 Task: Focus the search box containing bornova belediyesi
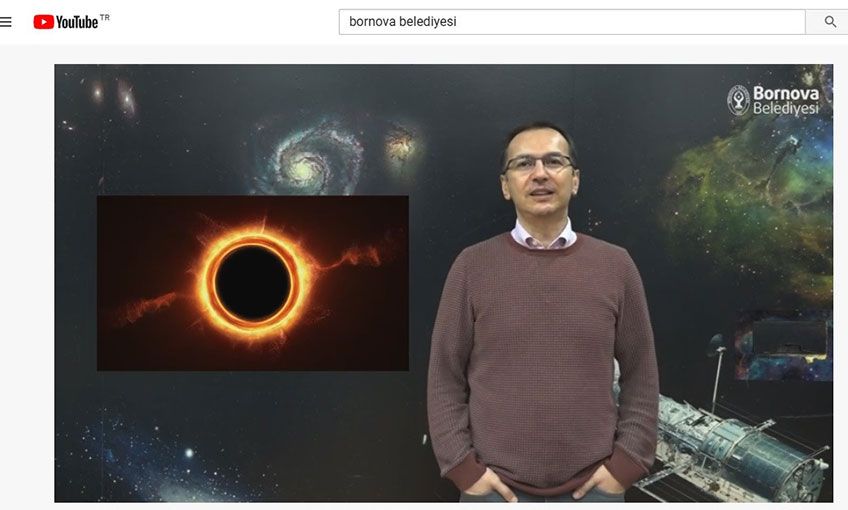click(x=572, y=22)
